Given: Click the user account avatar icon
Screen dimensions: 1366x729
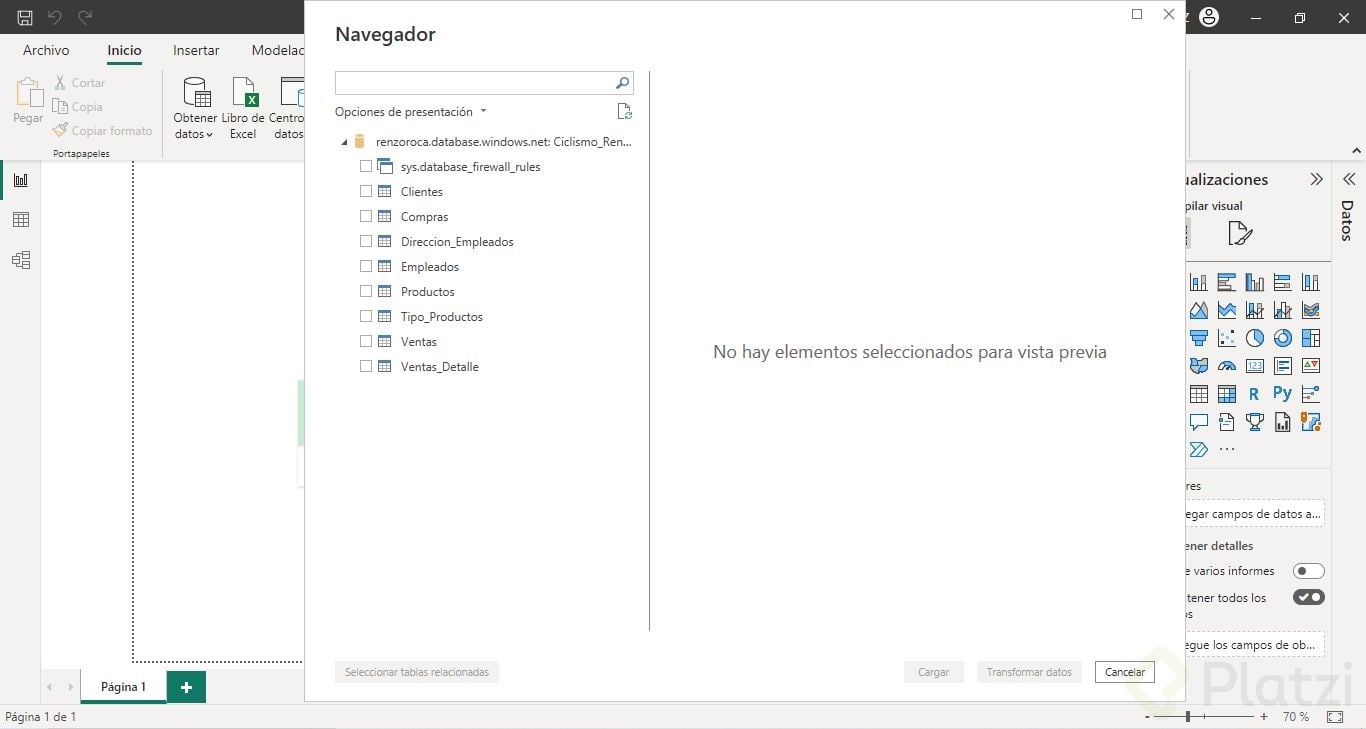Looking at the screenshot, I should 1209,17.
